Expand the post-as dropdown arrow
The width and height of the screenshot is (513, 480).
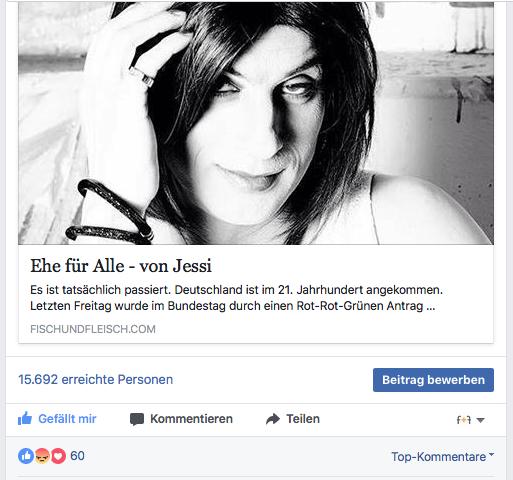[480, 420]
